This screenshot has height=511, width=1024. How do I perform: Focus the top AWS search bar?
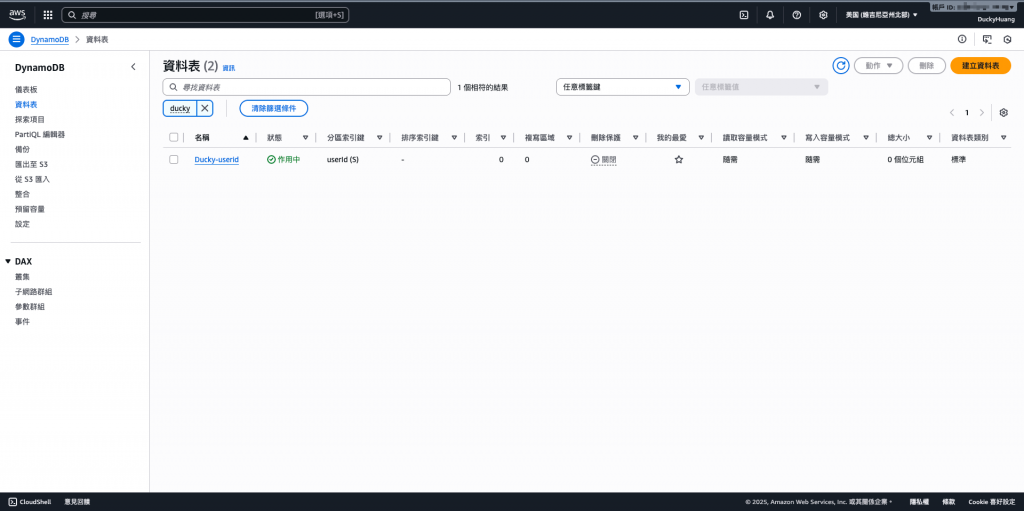point(205,14)
